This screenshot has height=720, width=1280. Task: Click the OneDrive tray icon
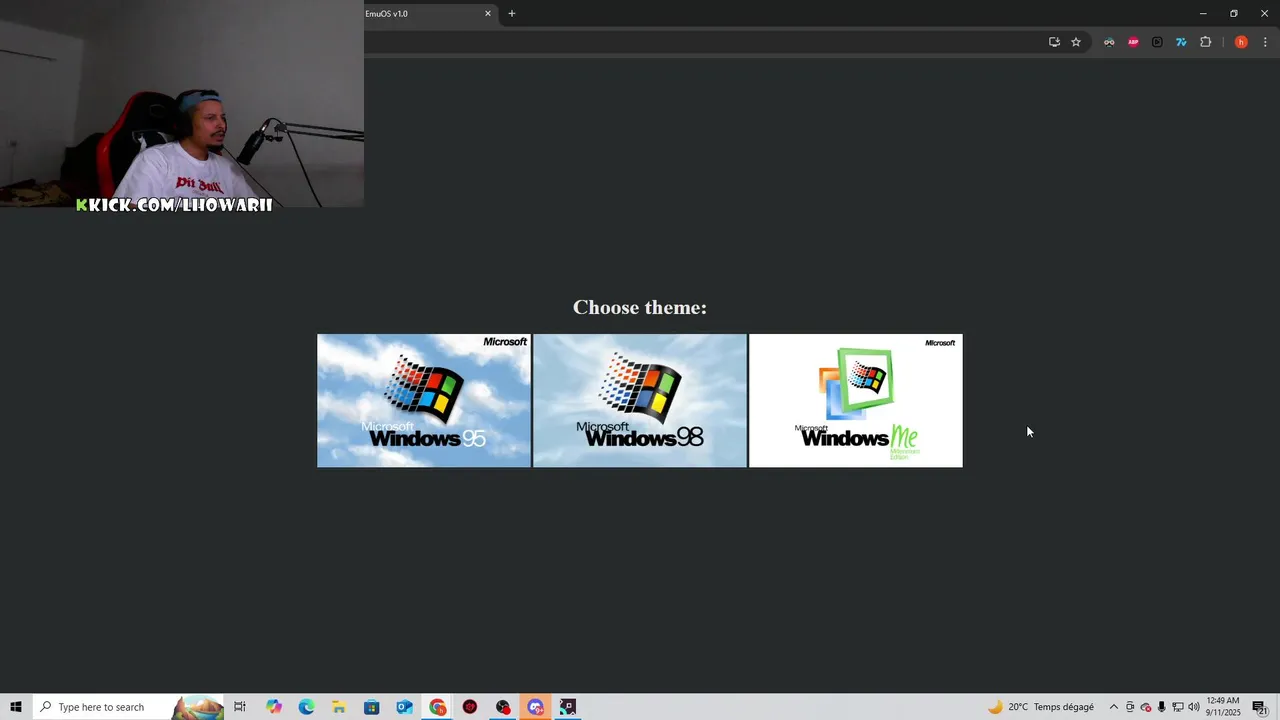pos(1146,707)
